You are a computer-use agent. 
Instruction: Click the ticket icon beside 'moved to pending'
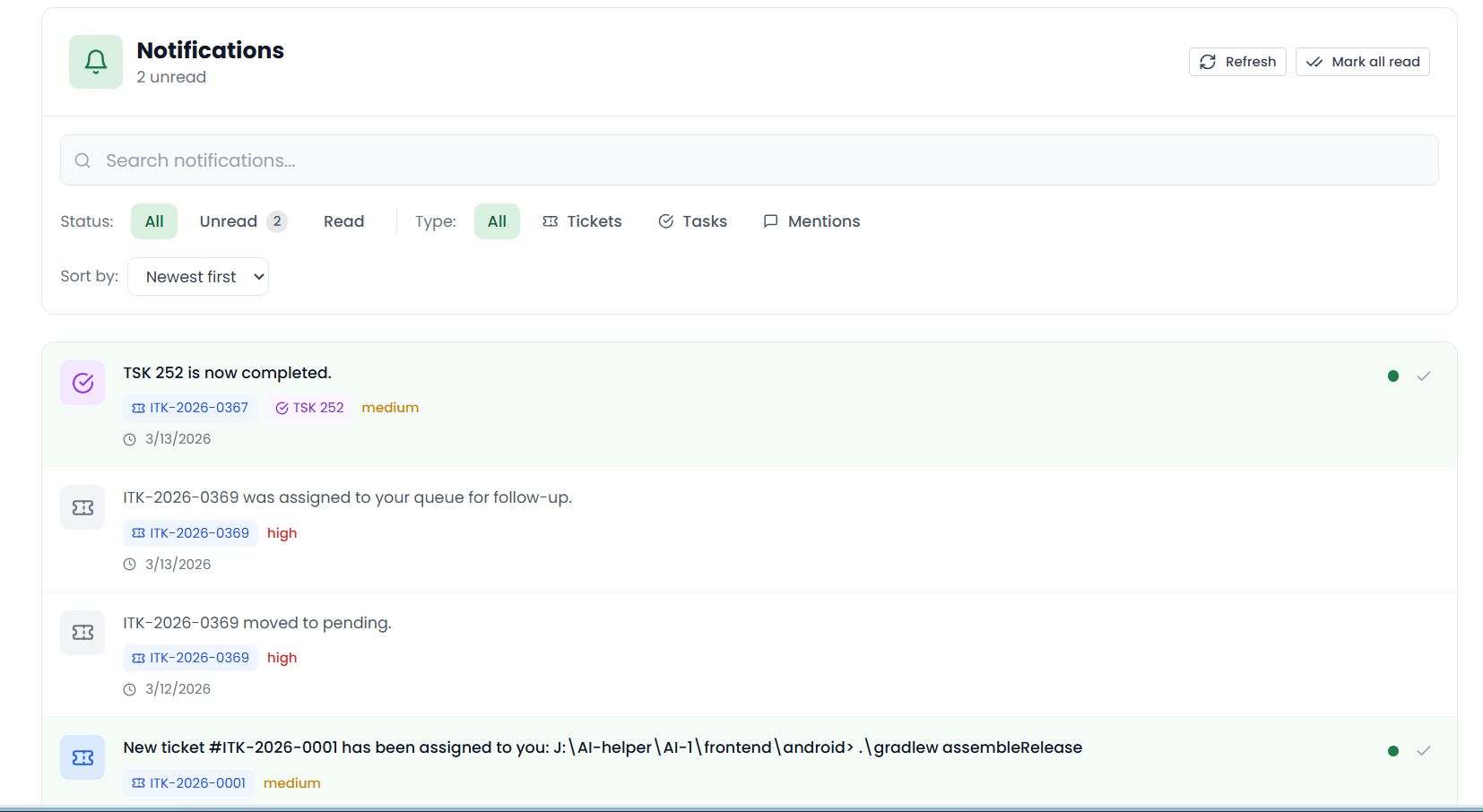82,633
